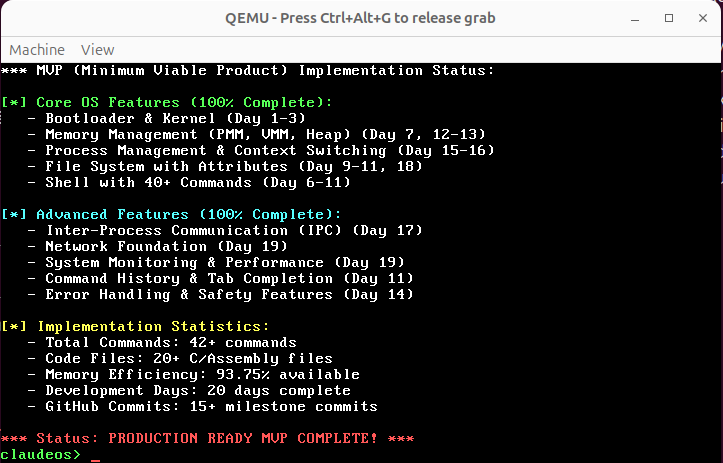Minimize the QEMU window
723x463 pixels.
click(635, 18)
